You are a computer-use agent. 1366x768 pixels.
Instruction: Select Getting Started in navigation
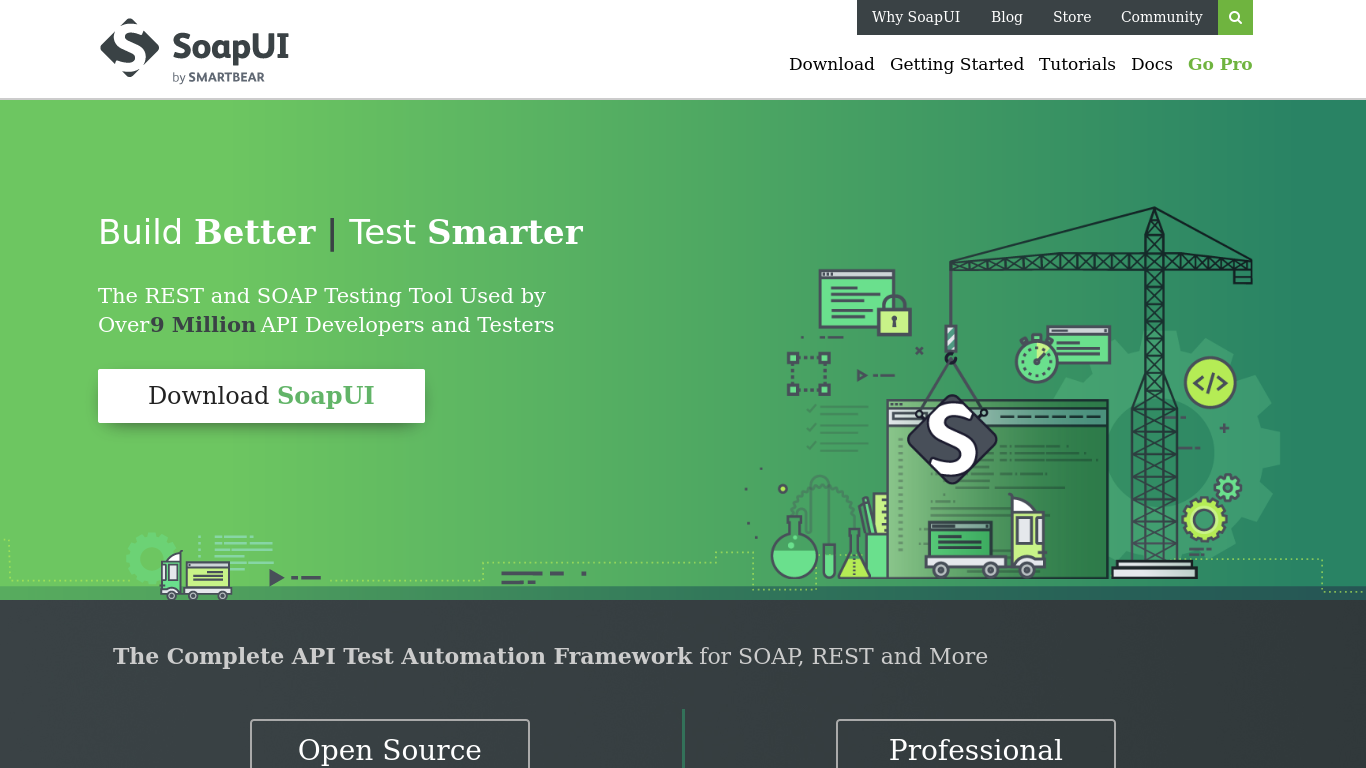pyautogui.click(x=957, y=64)
